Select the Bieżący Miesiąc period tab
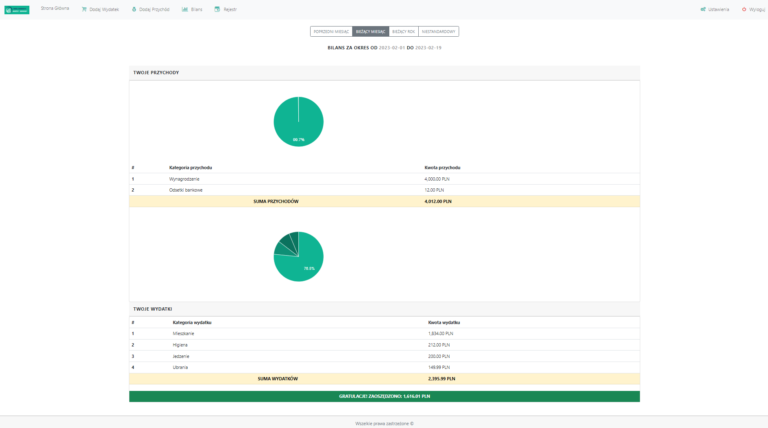This screenshot has height=428, width=768. pos(370,32)
